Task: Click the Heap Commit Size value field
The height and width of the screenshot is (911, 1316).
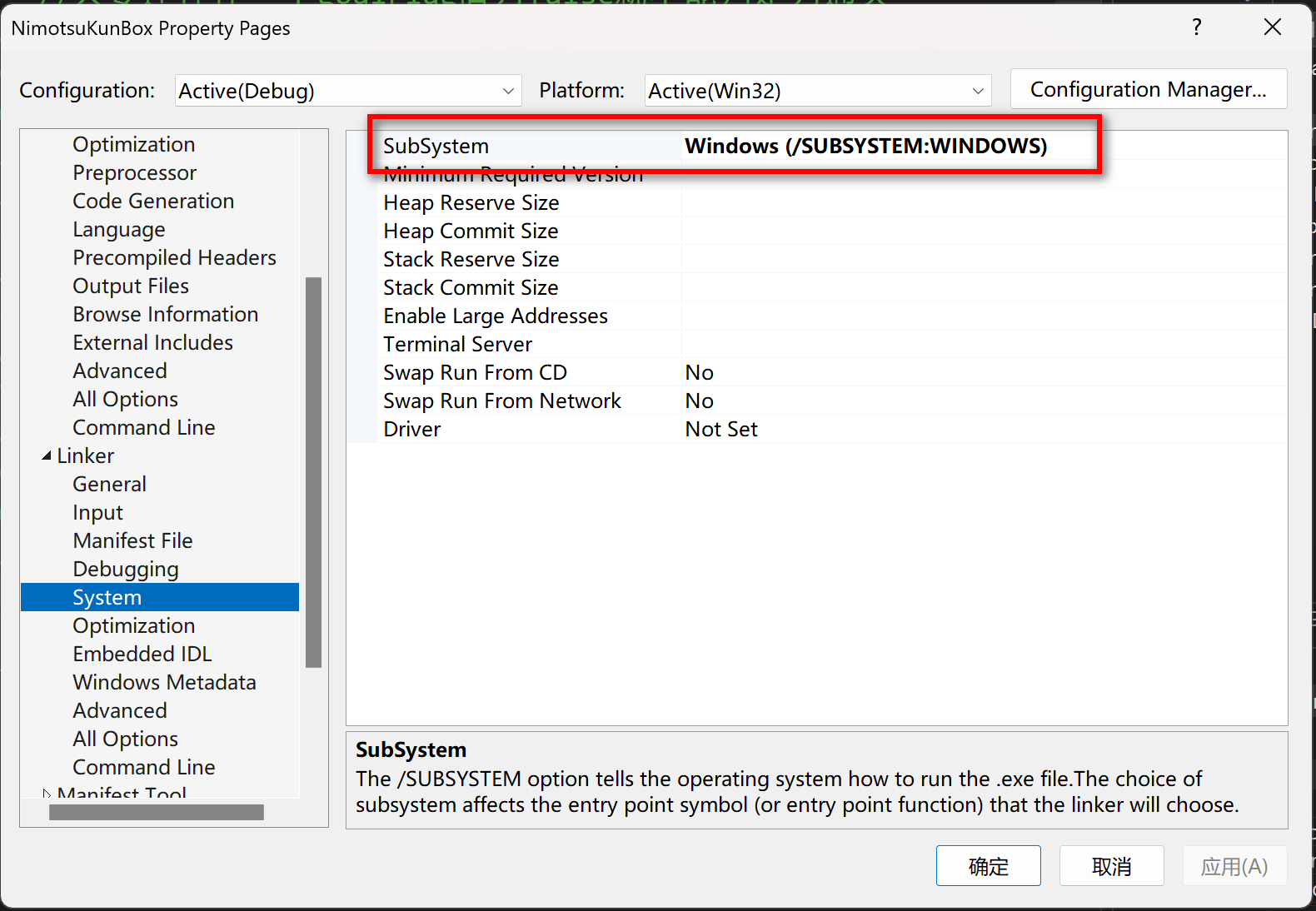Action: 984,231
